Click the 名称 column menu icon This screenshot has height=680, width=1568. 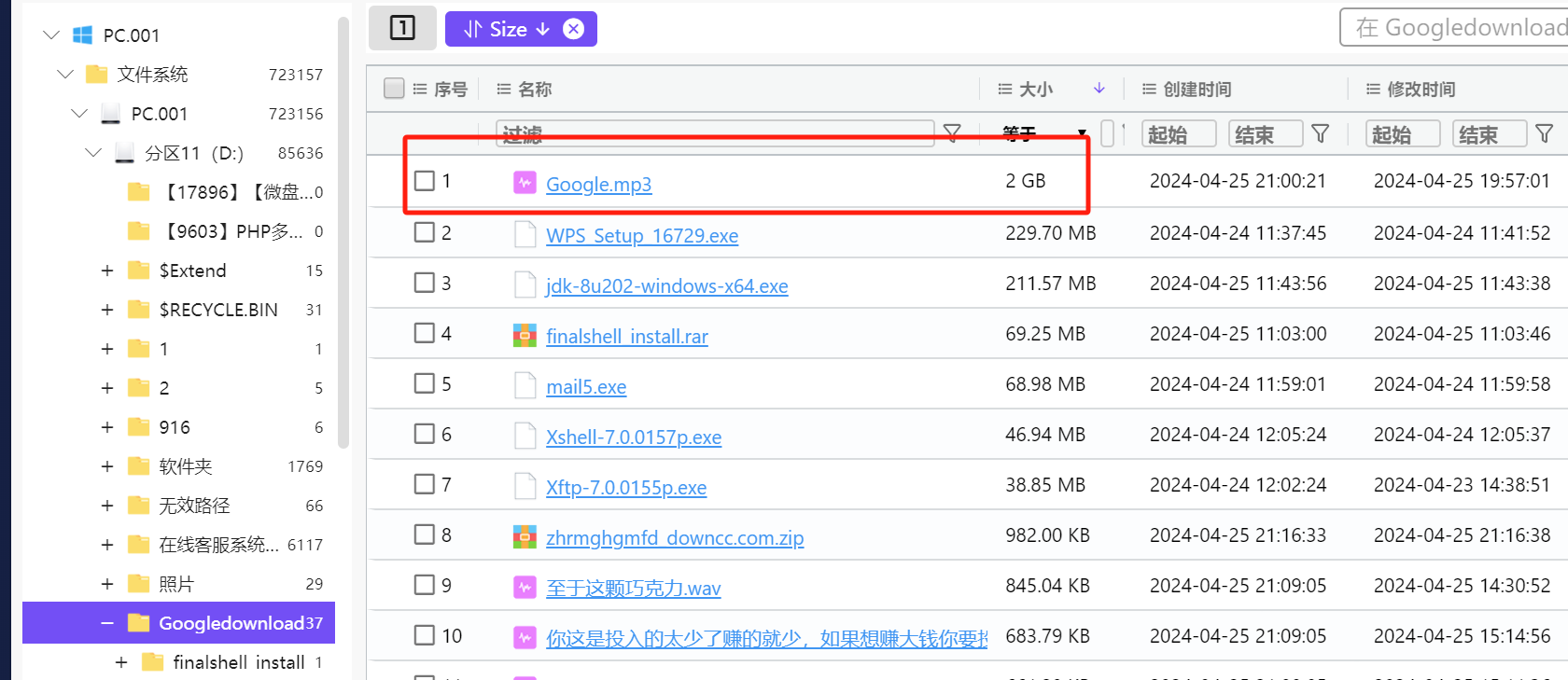tap(504, 90)
